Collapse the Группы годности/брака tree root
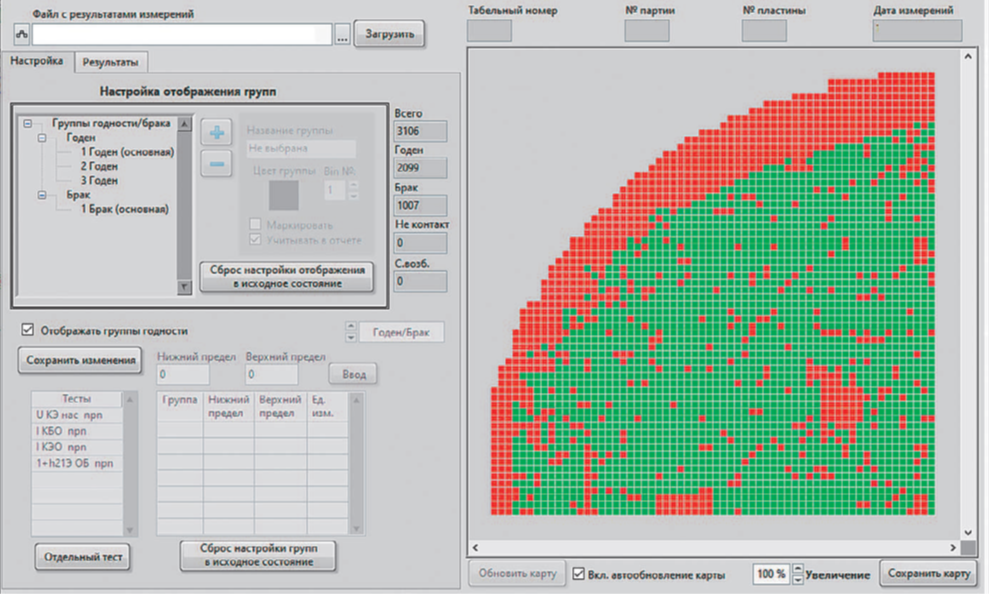Image resolution: width=989 pixels, height=594 pixels. (x=28, y=124)
